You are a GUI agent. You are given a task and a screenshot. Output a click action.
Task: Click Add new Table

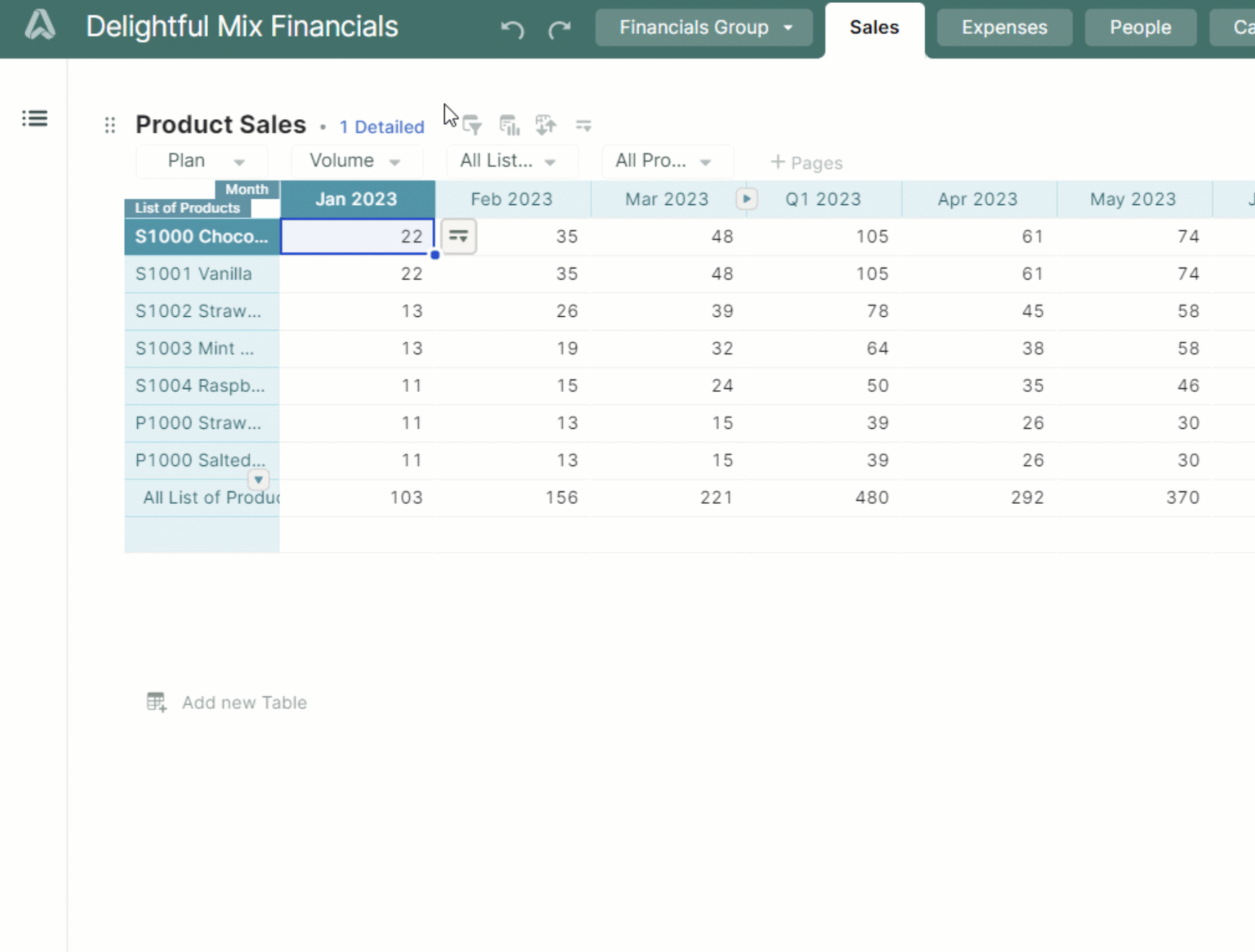244,702
